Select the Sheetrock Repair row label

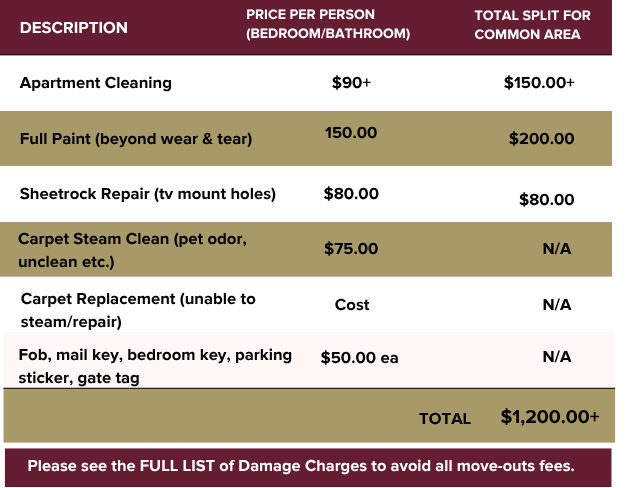[148, 194]
